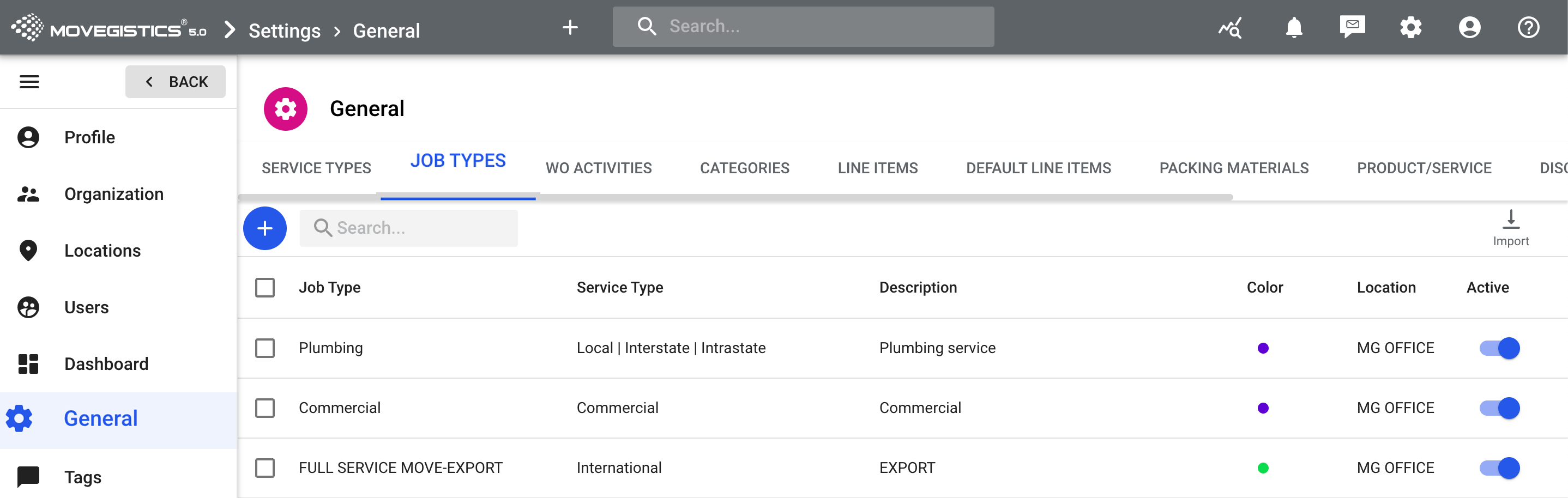1568x498 pixels.
Task: Open the notifications bell icon
Action: coord(1293,27)
